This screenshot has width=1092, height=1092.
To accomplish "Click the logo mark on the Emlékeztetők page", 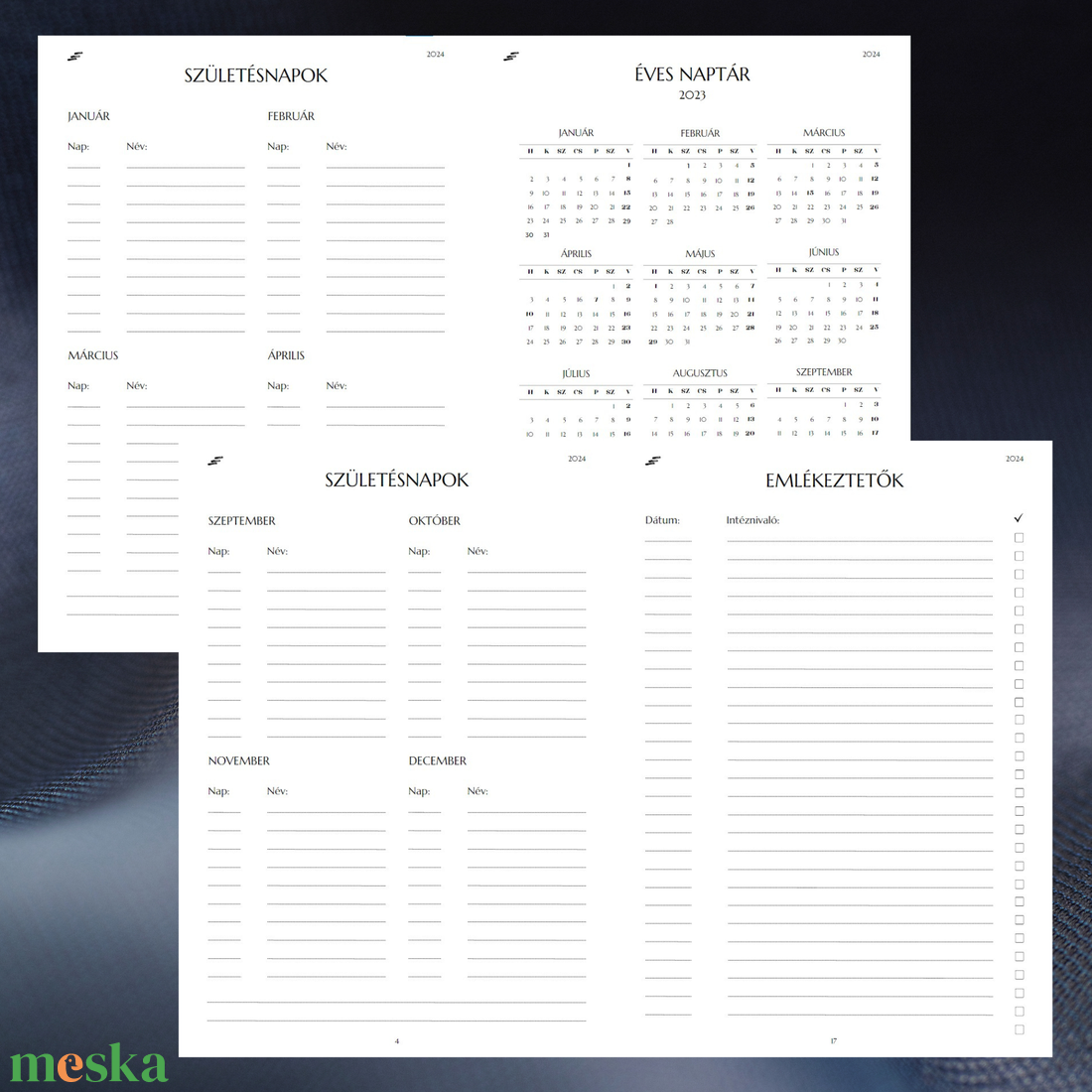I will [652, 461].
